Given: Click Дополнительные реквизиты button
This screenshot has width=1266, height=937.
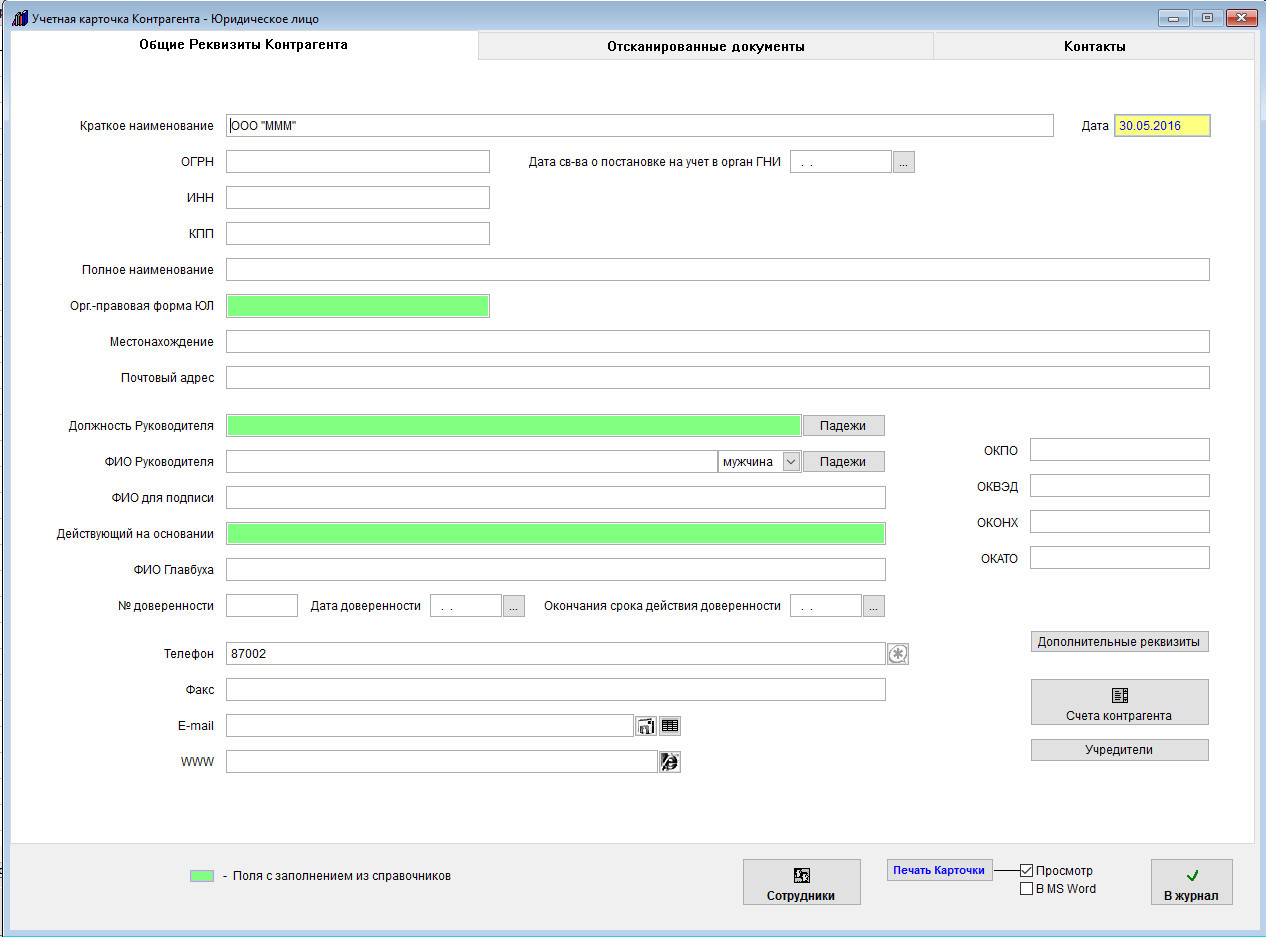Looking at the screenshot, I should coord(1119,642).
